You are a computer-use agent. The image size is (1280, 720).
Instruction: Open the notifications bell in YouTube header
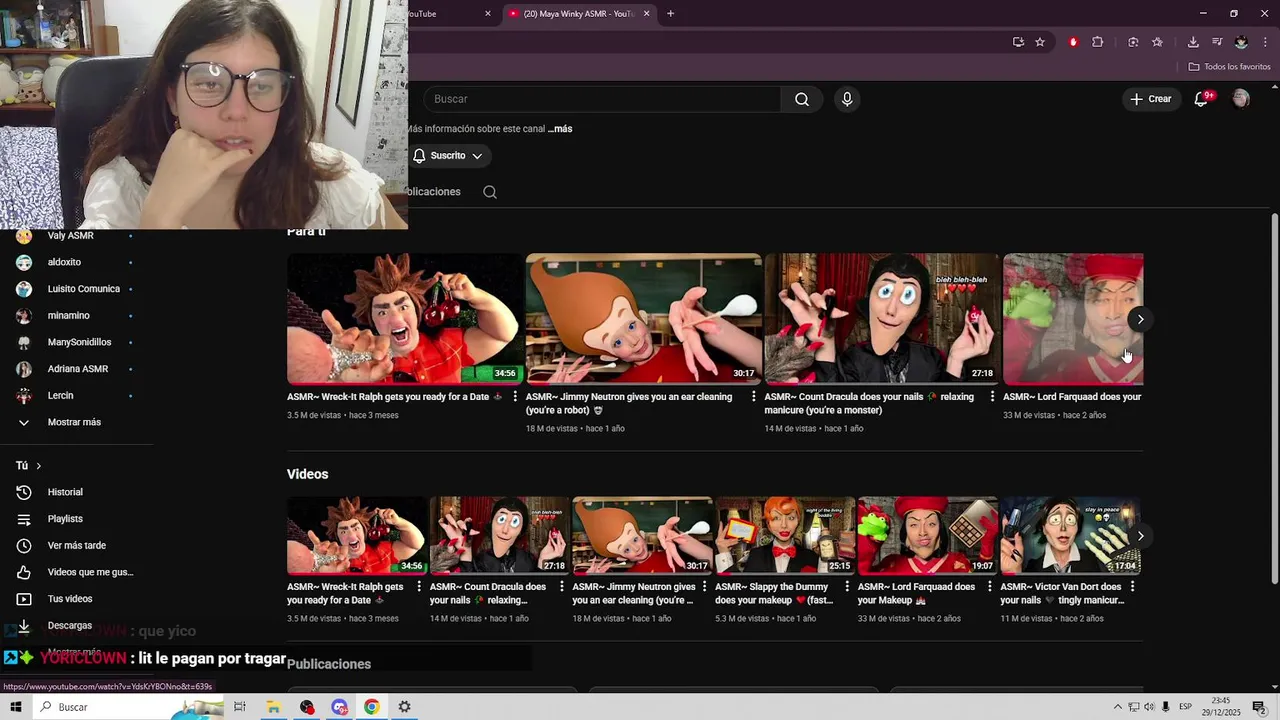[1202, 99]
